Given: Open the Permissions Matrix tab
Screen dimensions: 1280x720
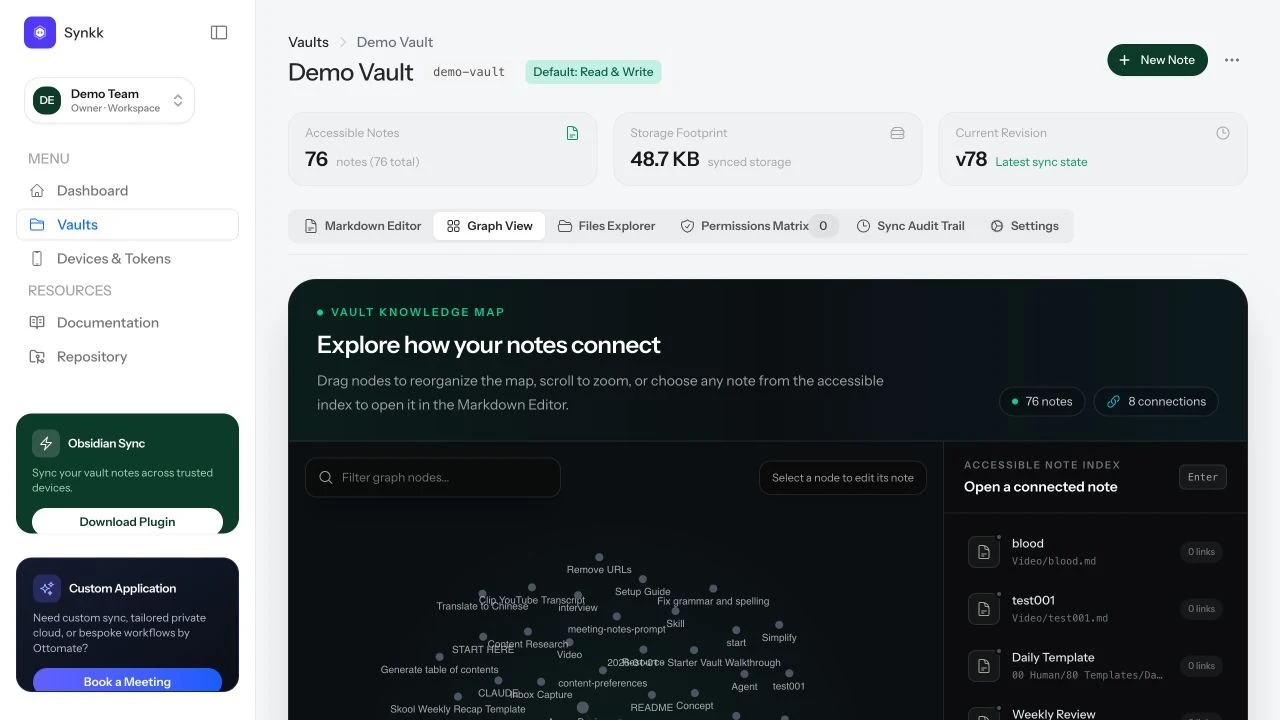Looking at the screenshot, I should click(757, 226).
